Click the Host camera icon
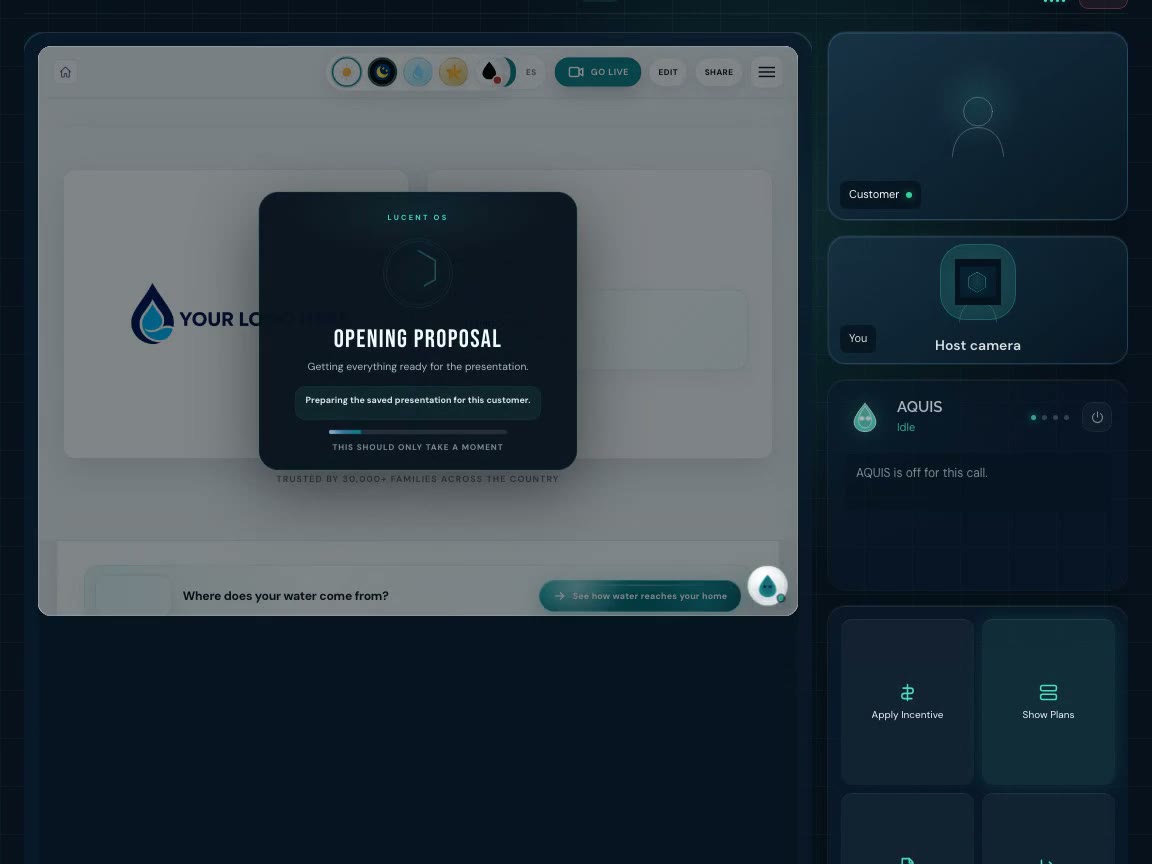The width and height of the screenshot is (1152, 864). 978,282
